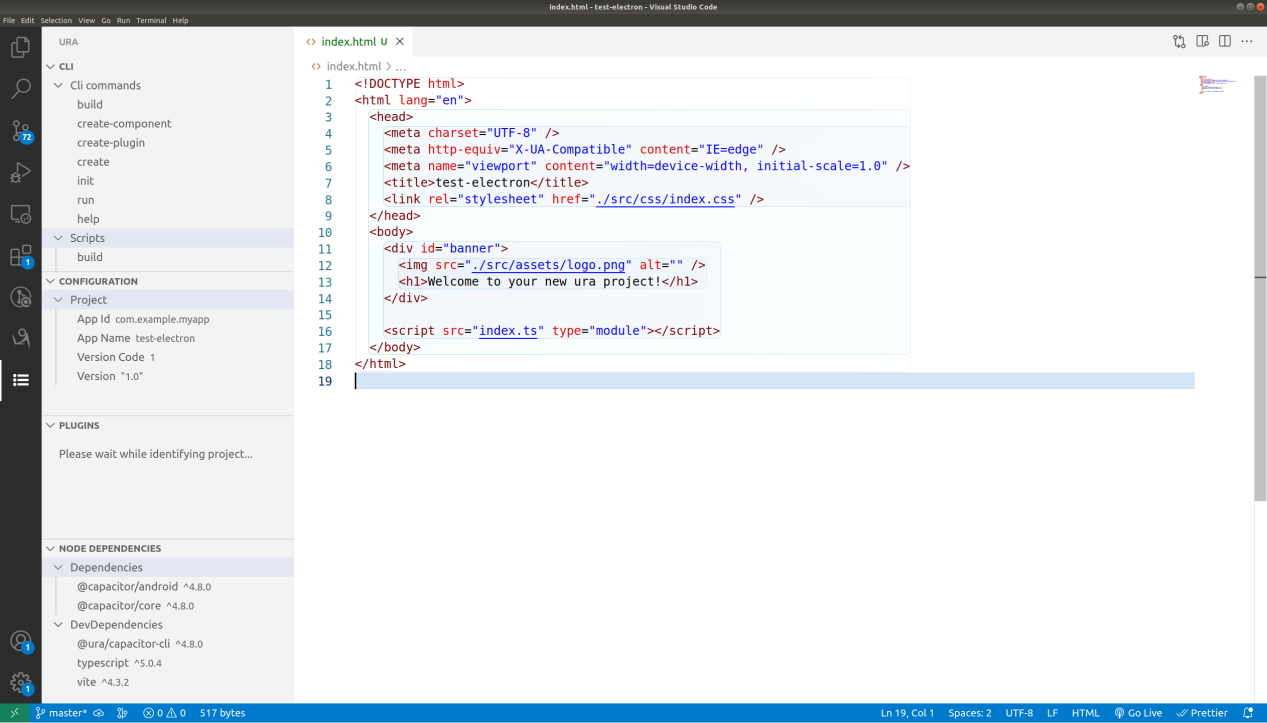The width and height of the screenshot is (1267, 723).
Task: Open the Search view in activity bar
Action: click(x=20, y=89)
